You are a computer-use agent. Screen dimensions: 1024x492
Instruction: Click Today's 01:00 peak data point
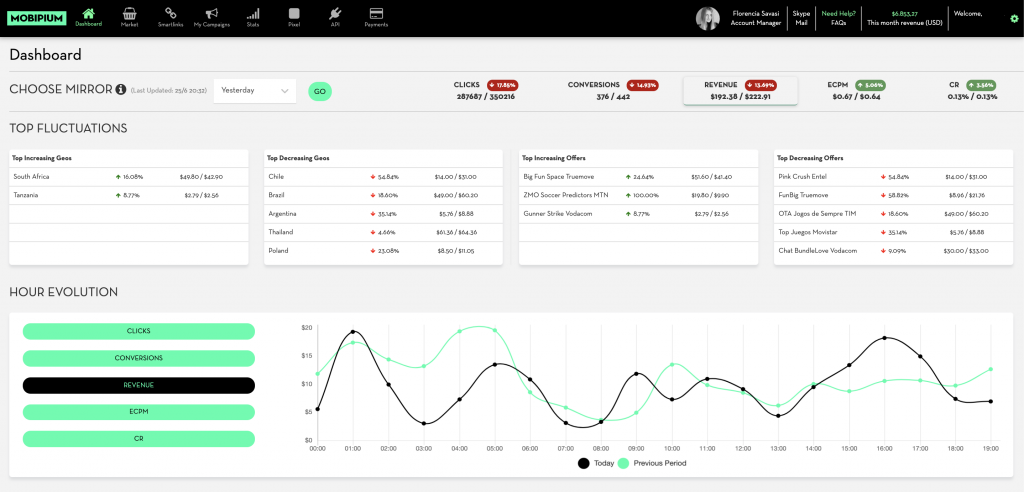tap(353, 332)
